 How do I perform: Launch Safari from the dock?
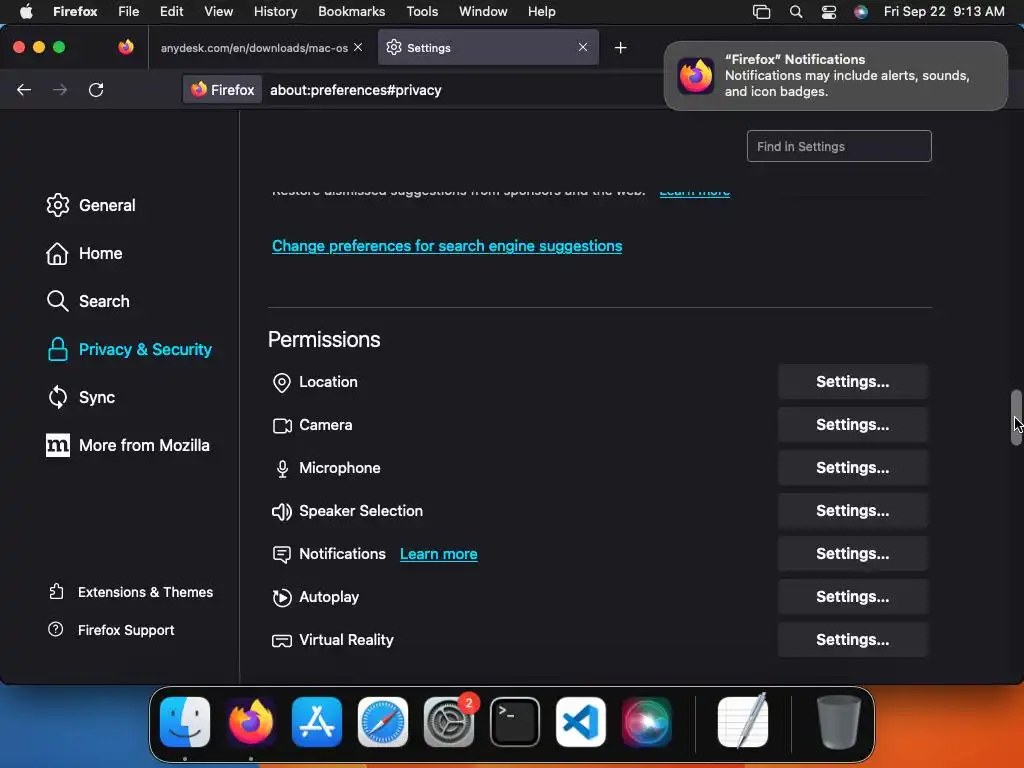pyautogui.click(x=383, y=722)
